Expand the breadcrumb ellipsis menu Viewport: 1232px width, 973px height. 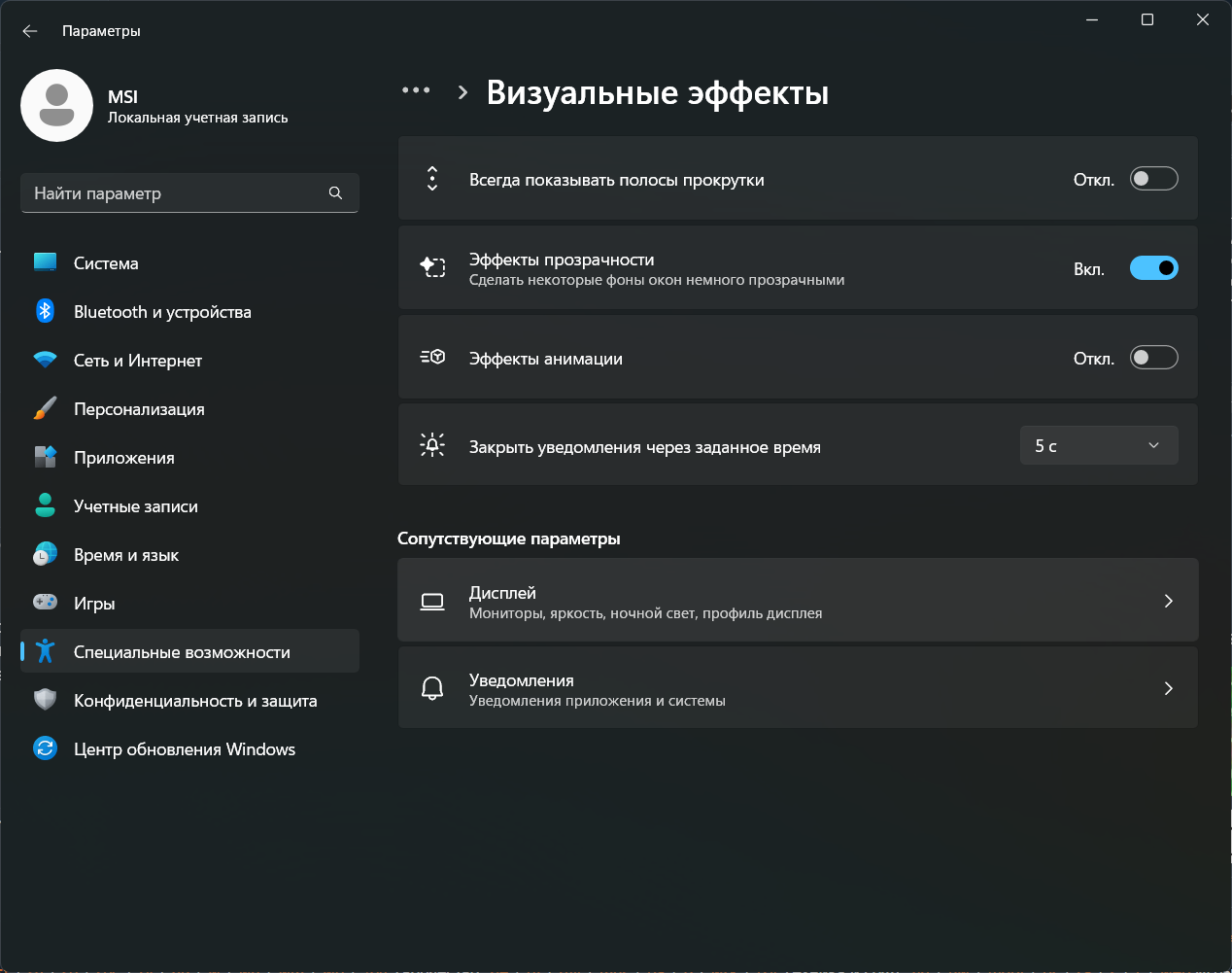click(x=416, y=90)
